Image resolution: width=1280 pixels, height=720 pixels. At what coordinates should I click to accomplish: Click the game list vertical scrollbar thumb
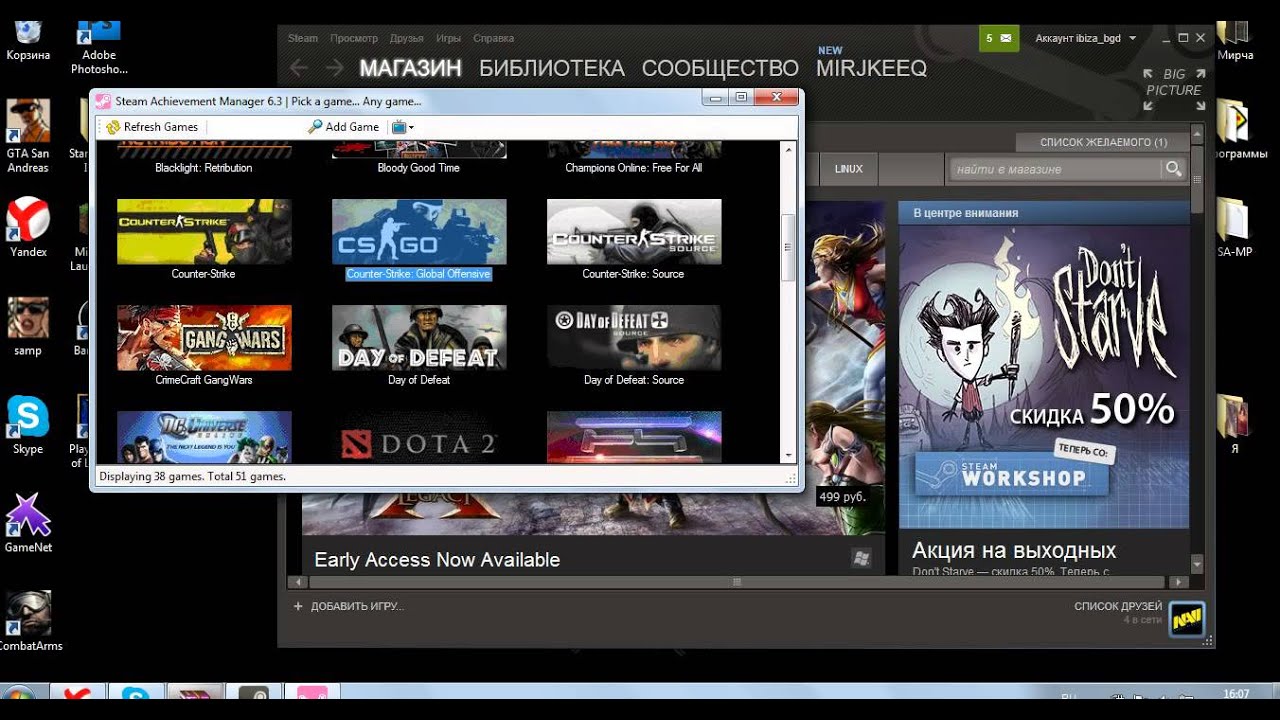pyautogui.click(x=788, y=247)
